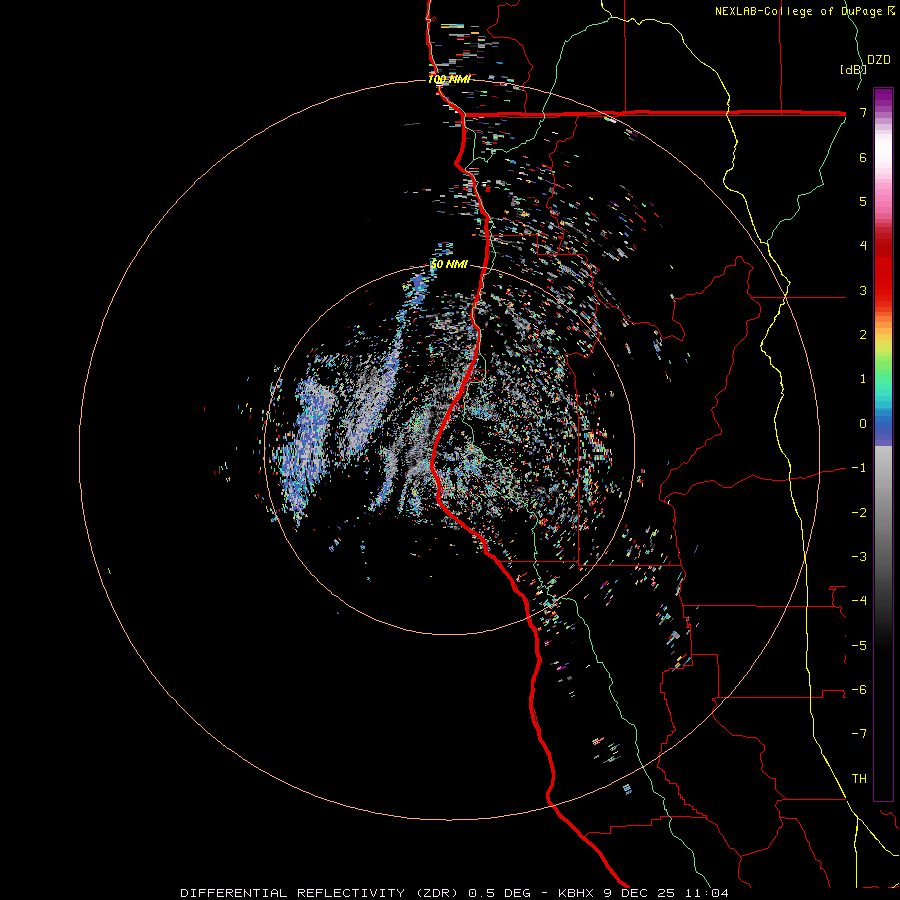Click the 50 NMI range ring label
Viewport: 900px width, 900px height.
pos(449,265)
